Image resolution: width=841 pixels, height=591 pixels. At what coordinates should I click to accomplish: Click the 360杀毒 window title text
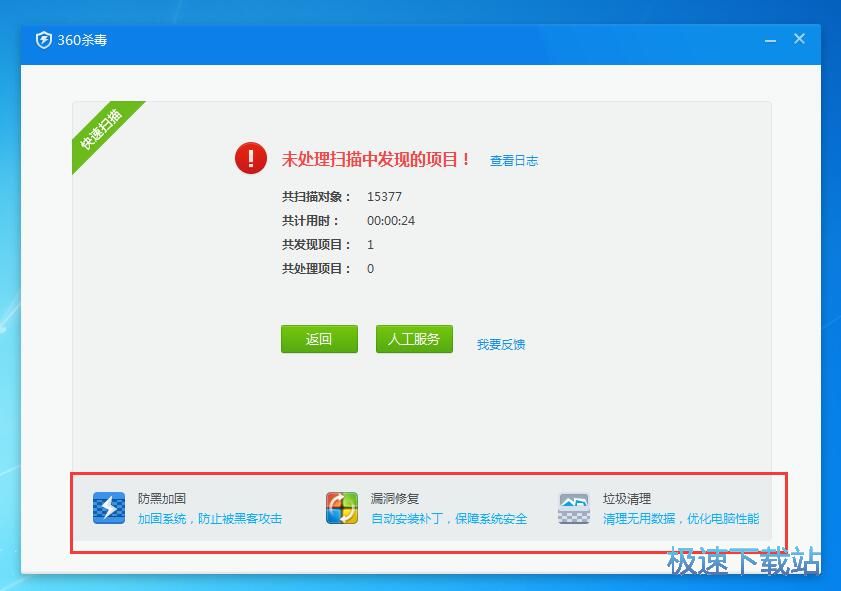pyautogui.click(x=83, y=40)
